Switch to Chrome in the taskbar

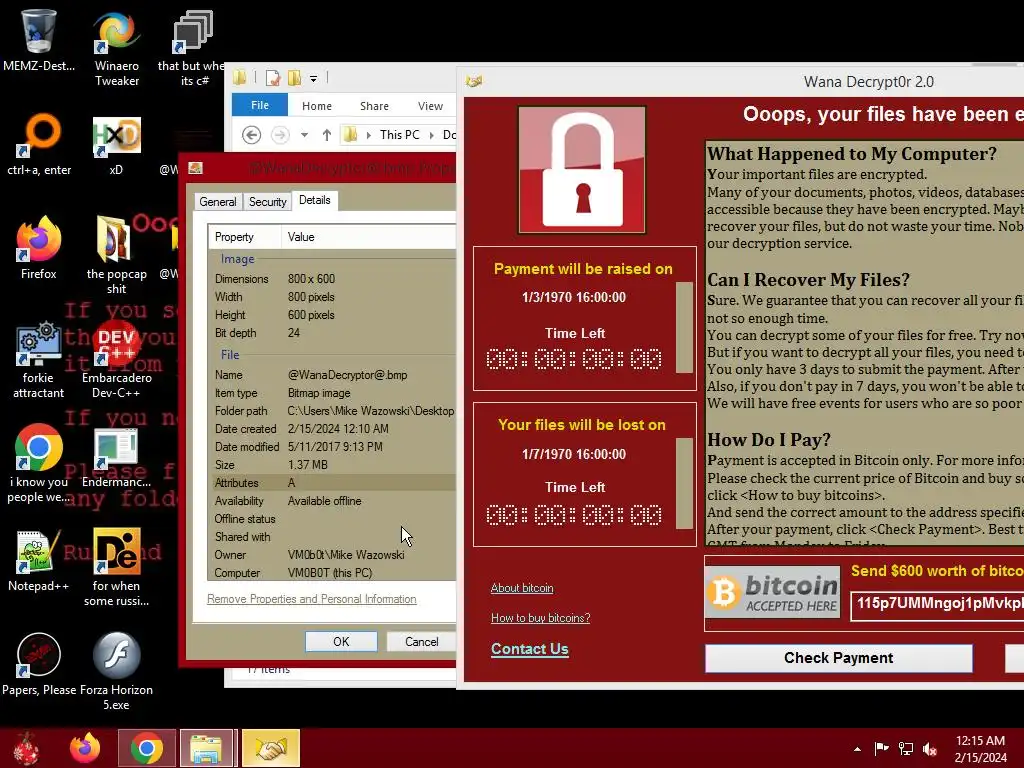click(146, 748)
